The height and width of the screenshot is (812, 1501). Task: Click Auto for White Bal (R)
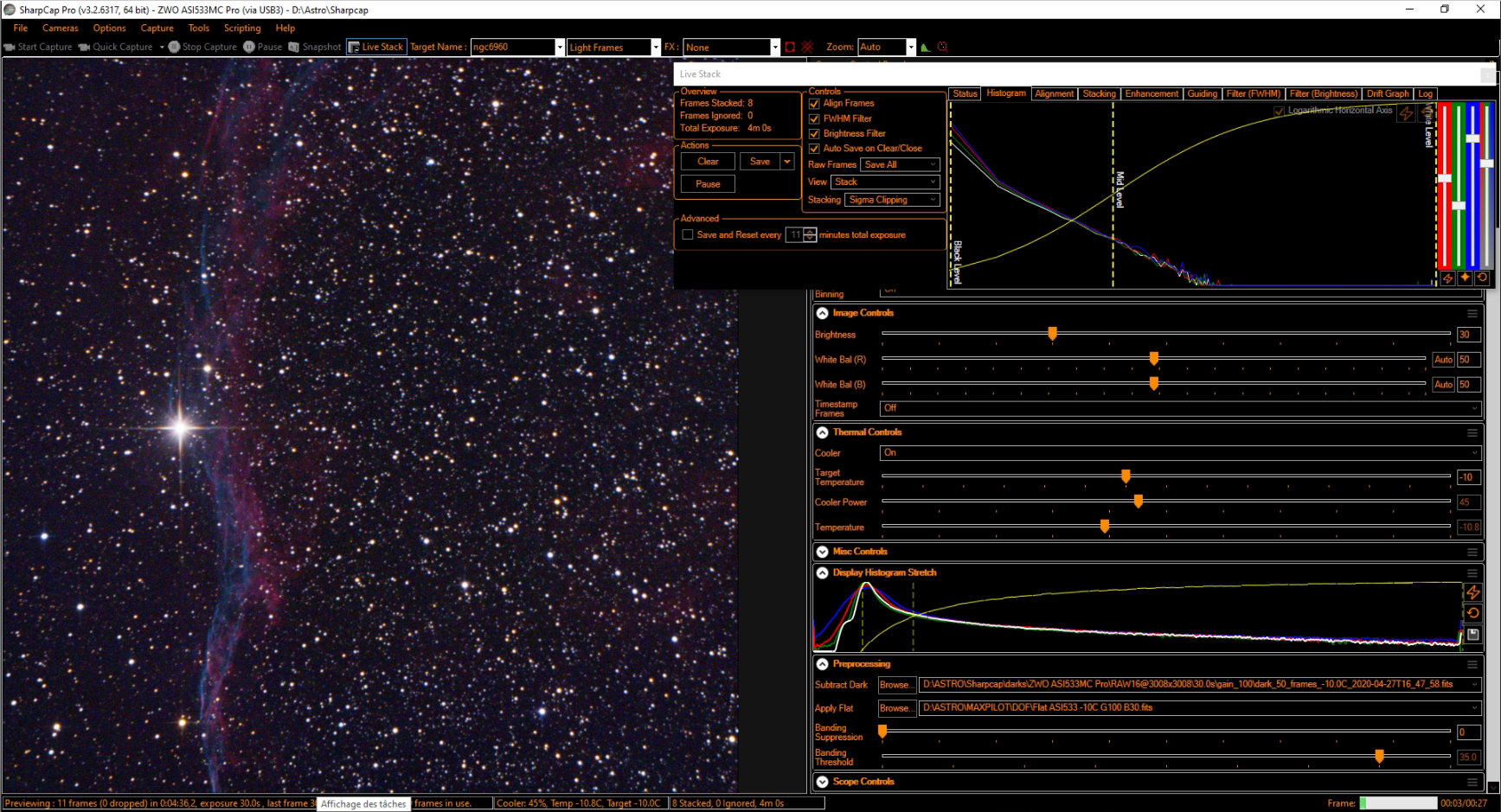[1443, 360]
